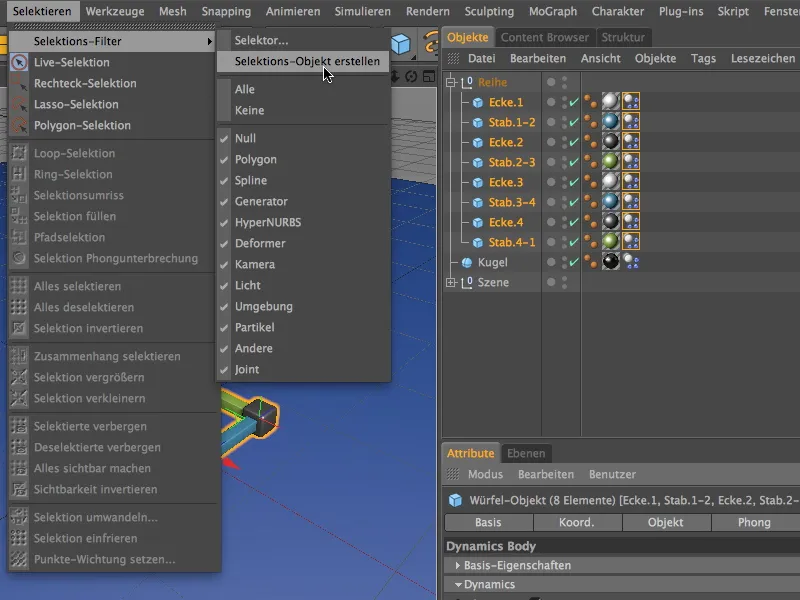Open the Selektions-Filter submenu
This screenshot has height=600, width=800.
click(111, 41)
